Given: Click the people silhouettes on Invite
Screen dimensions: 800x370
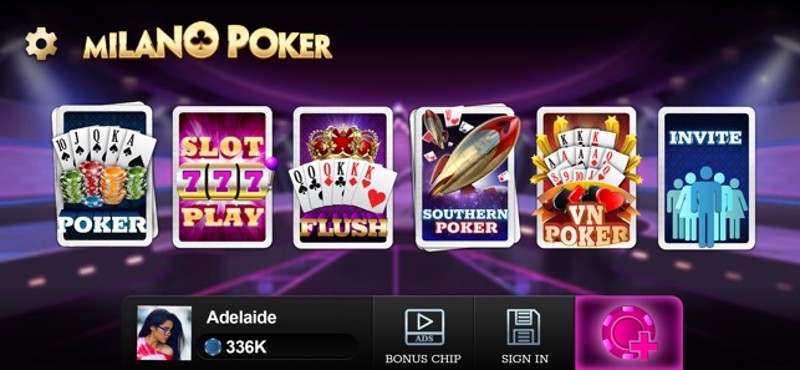Looking at the screenshot, I should point(706,205).
